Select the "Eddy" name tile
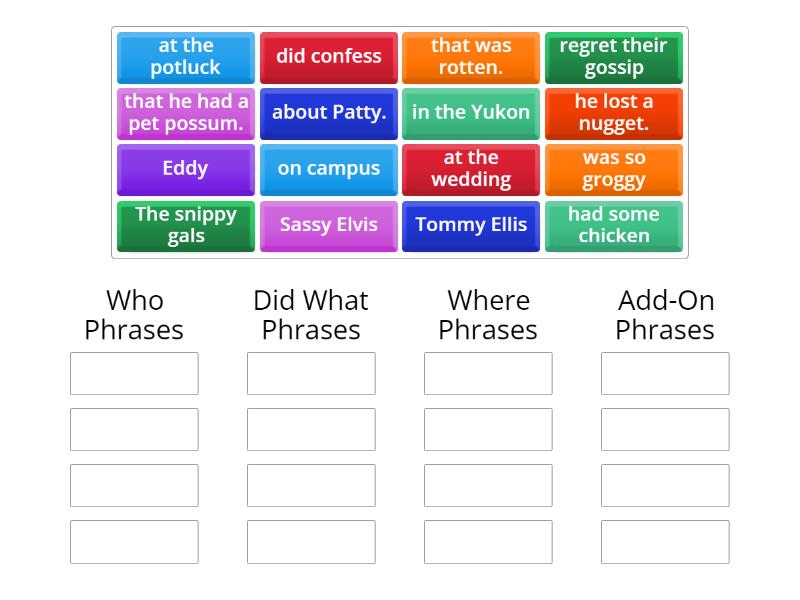 click(185, 169)
